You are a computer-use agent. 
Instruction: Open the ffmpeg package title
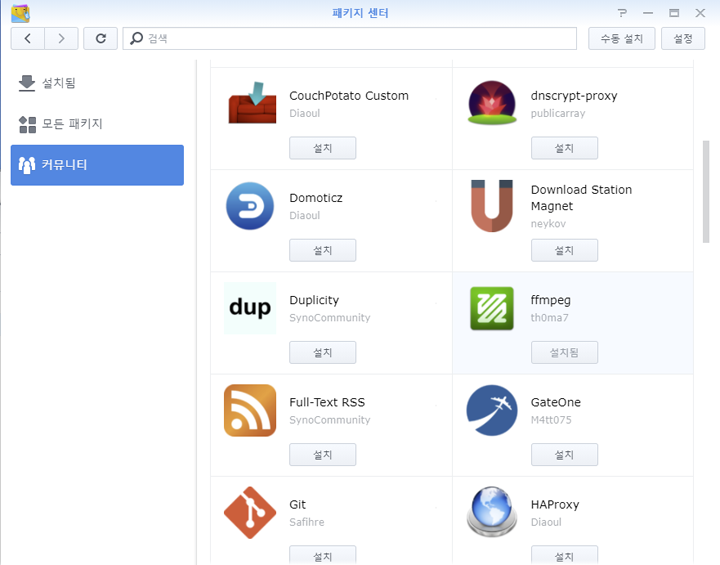tap(551, 300)
